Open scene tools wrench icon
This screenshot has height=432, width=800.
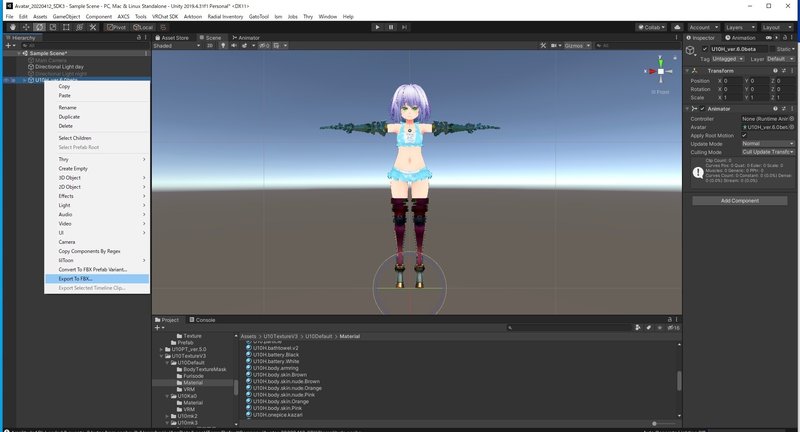tap(543, 45)
